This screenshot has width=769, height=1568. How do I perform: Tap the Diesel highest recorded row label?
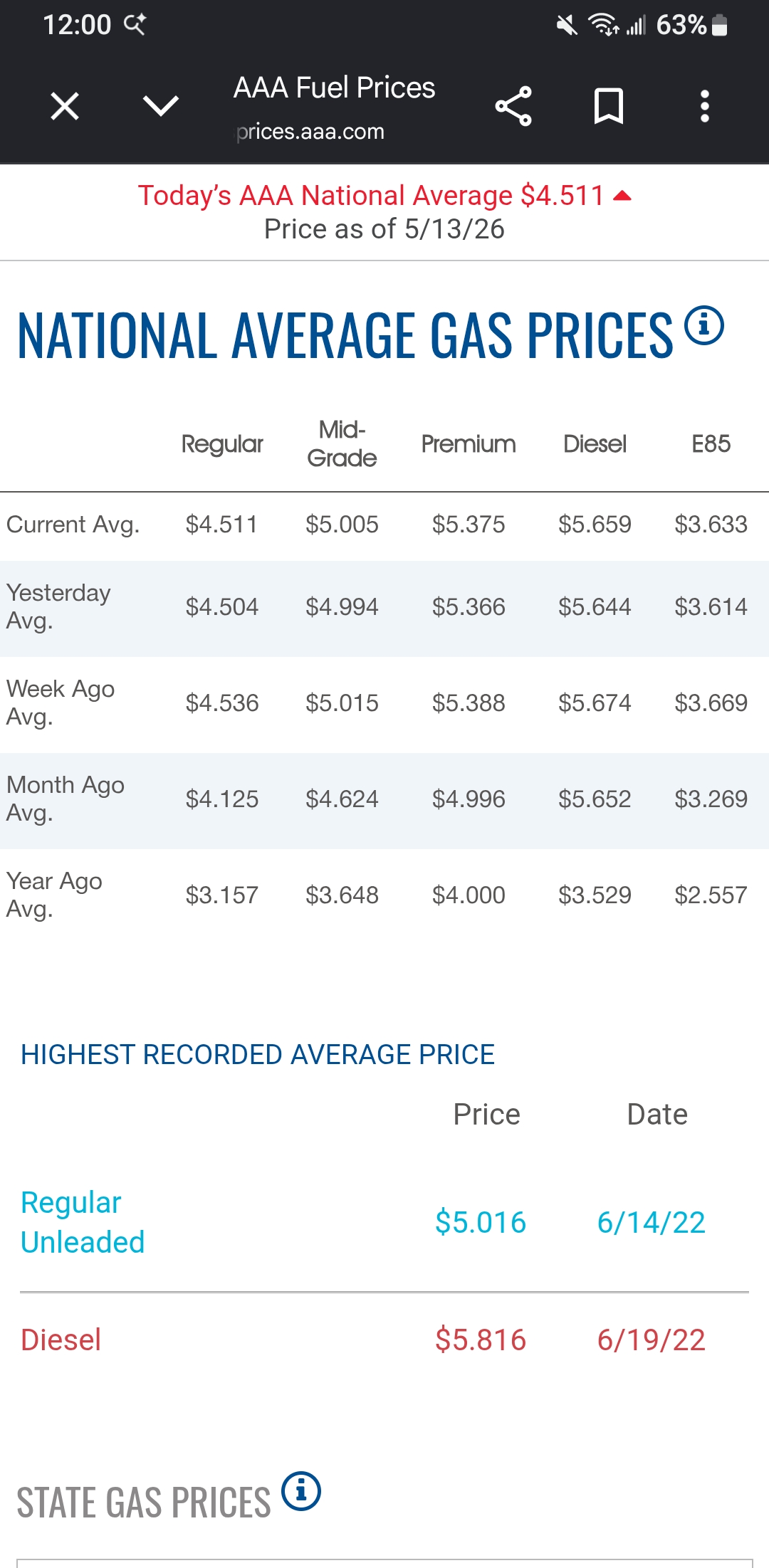(x=61, y=1340)
